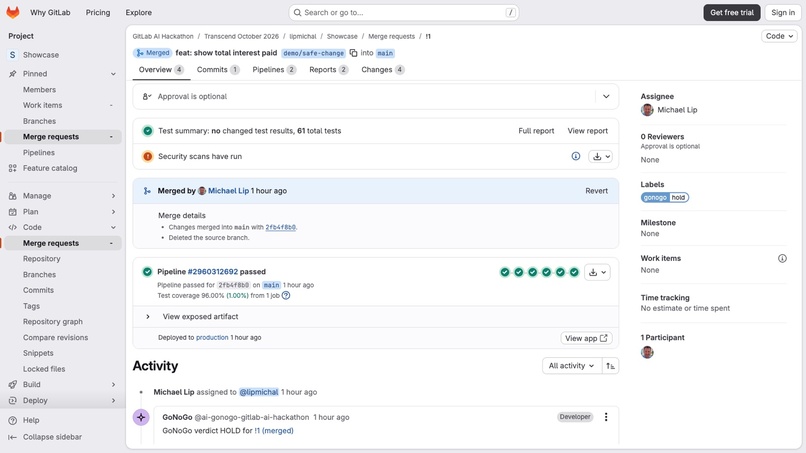Click the first pipeline stage status icon
The image size is (806, 453).
[x=505, y=272]
